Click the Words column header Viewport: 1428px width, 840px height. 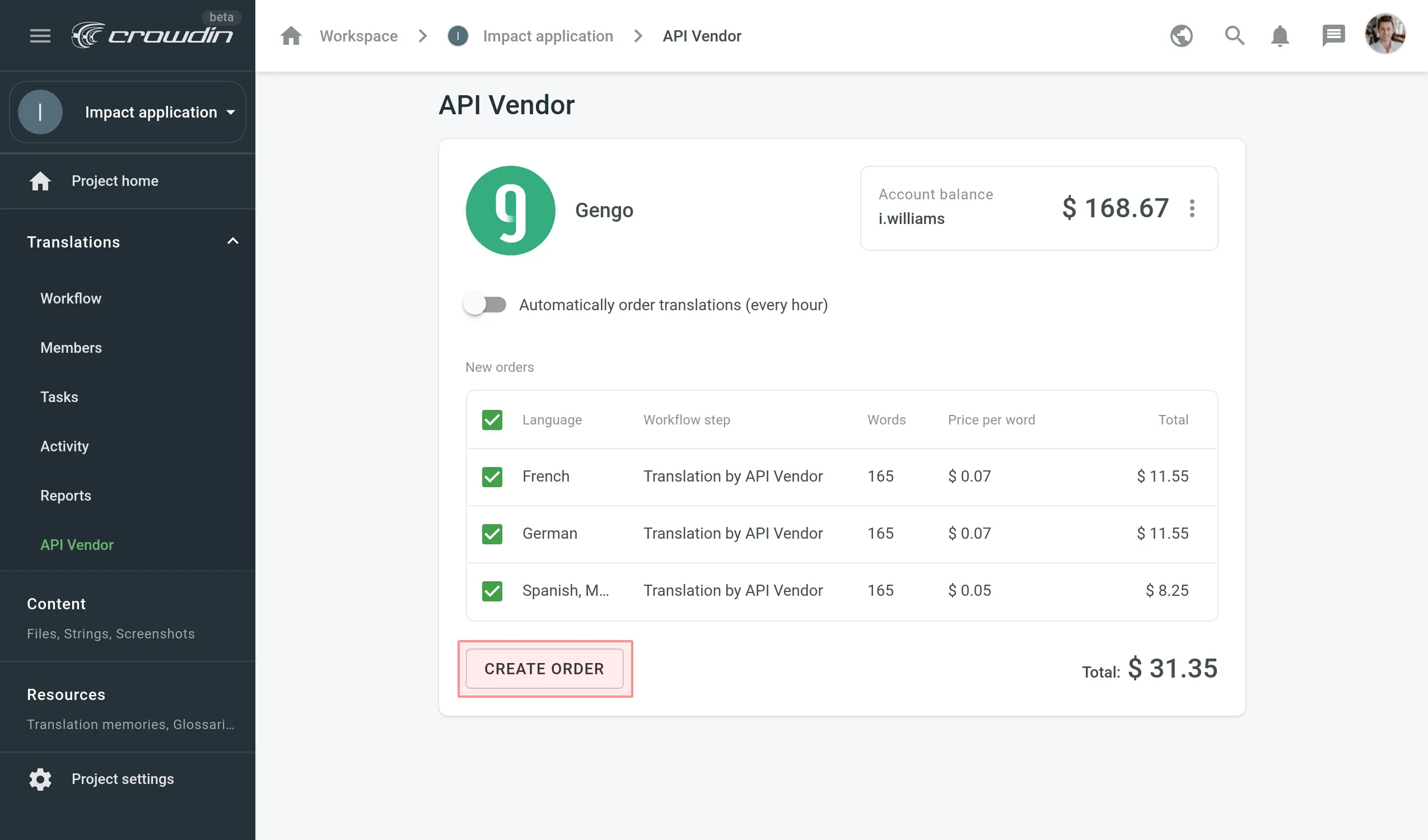click(886, 420)
